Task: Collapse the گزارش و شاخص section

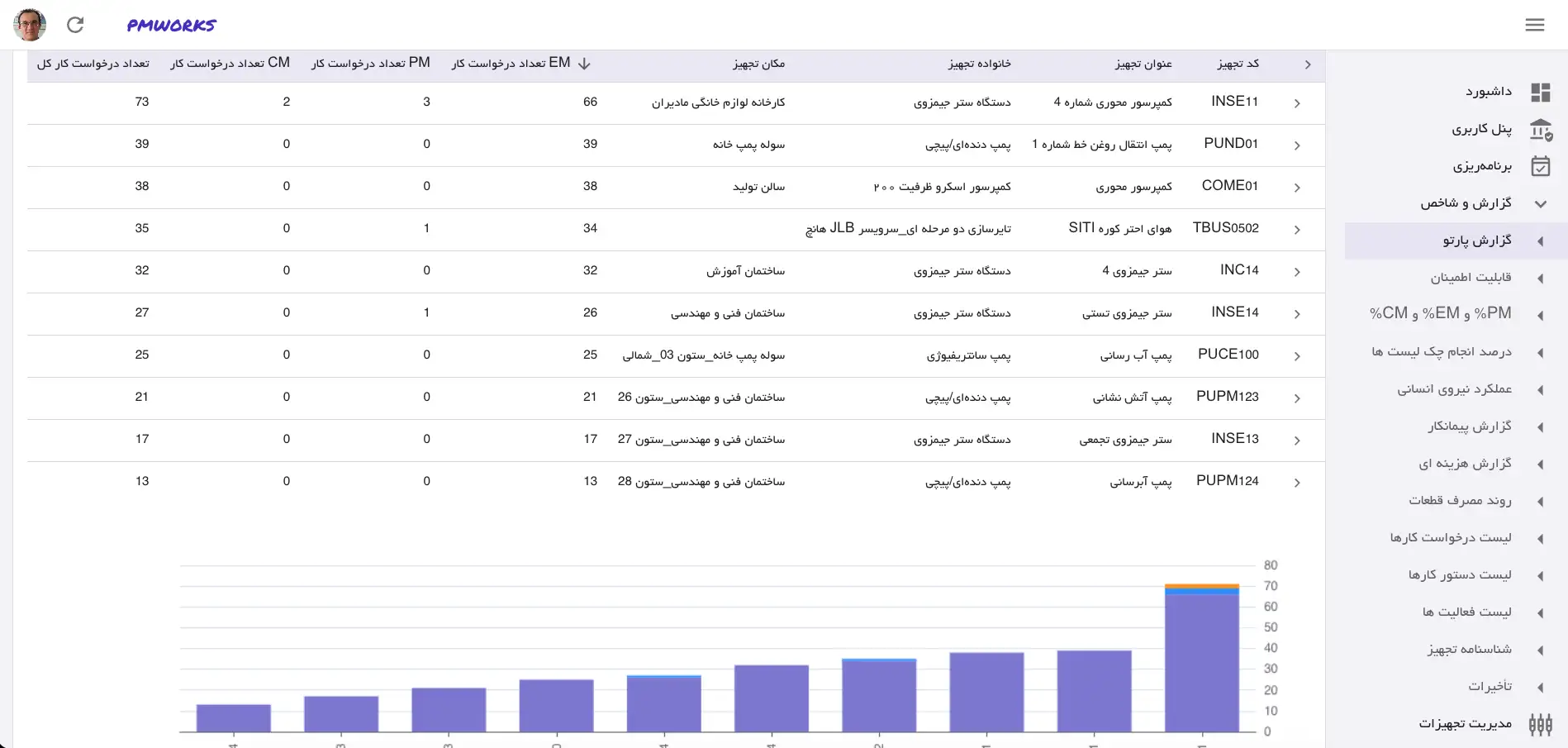Action: click(x=1540, y=202)
